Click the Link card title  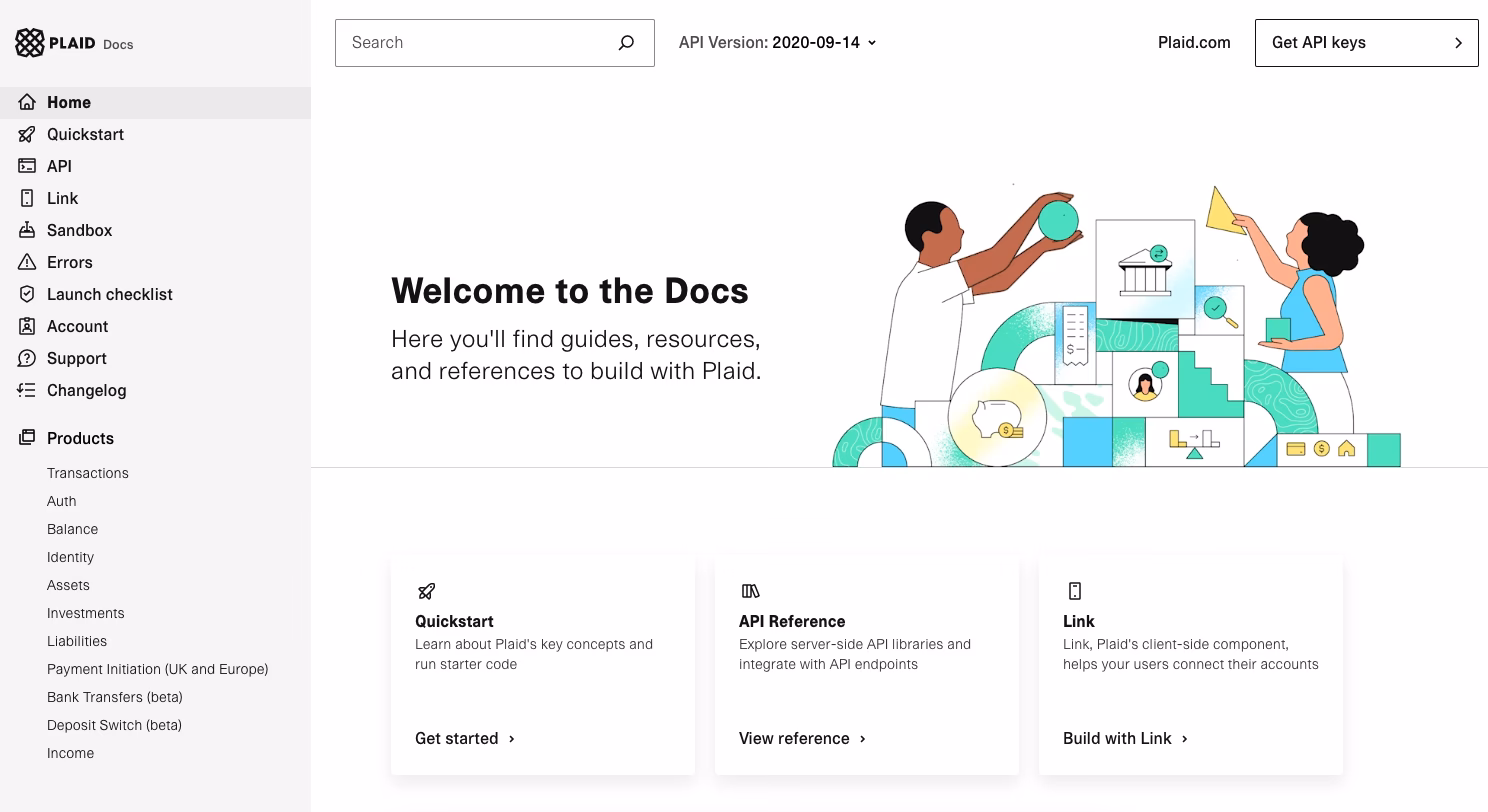coord(1078,621)
